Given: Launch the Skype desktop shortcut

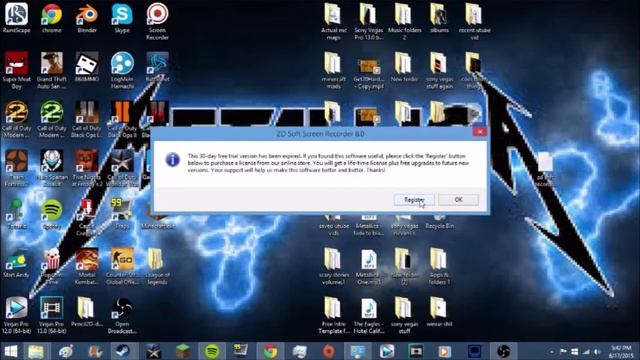Looking at the screenshot, I should [x=122, y=18].
